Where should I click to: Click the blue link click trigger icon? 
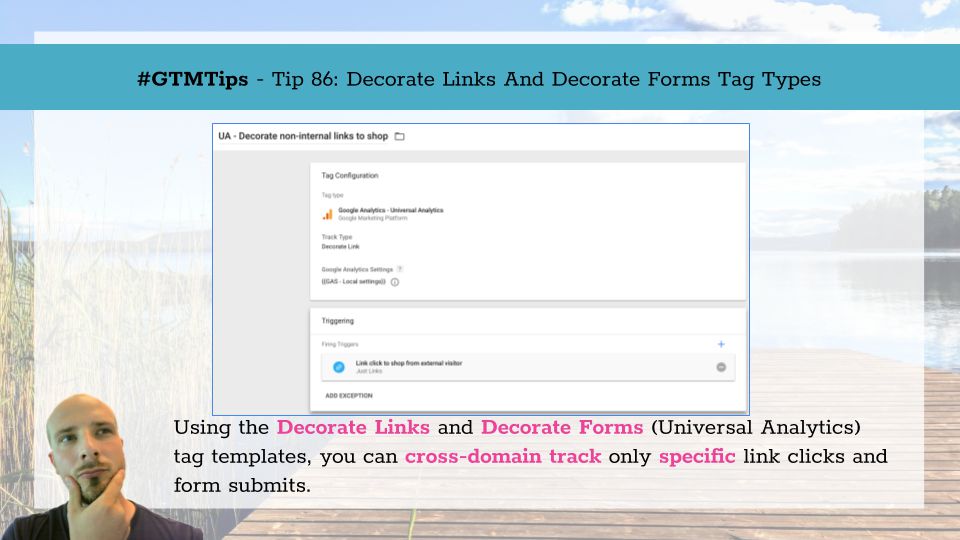click(x=339, y=367)
